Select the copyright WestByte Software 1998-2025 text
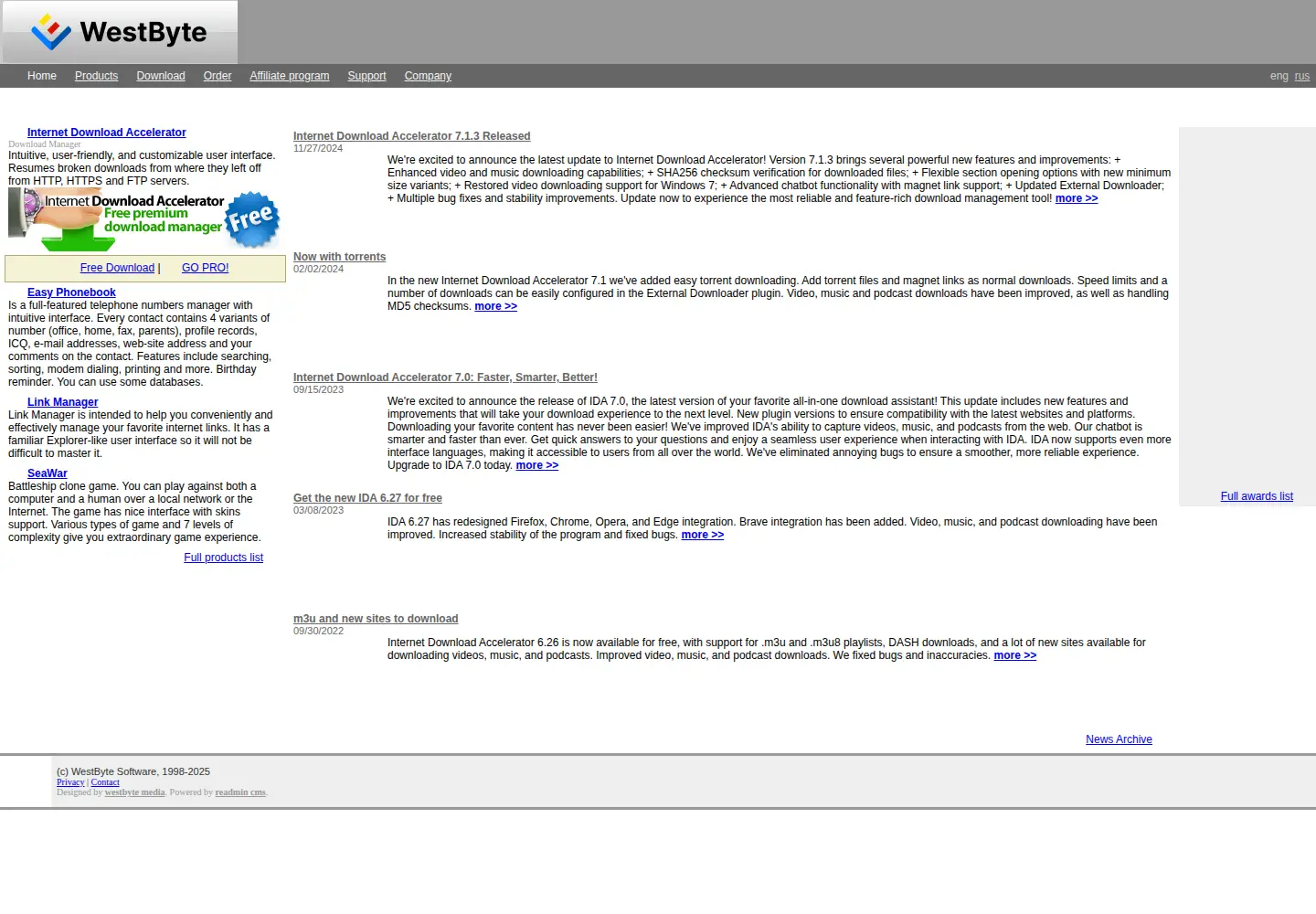 (133, 771)
